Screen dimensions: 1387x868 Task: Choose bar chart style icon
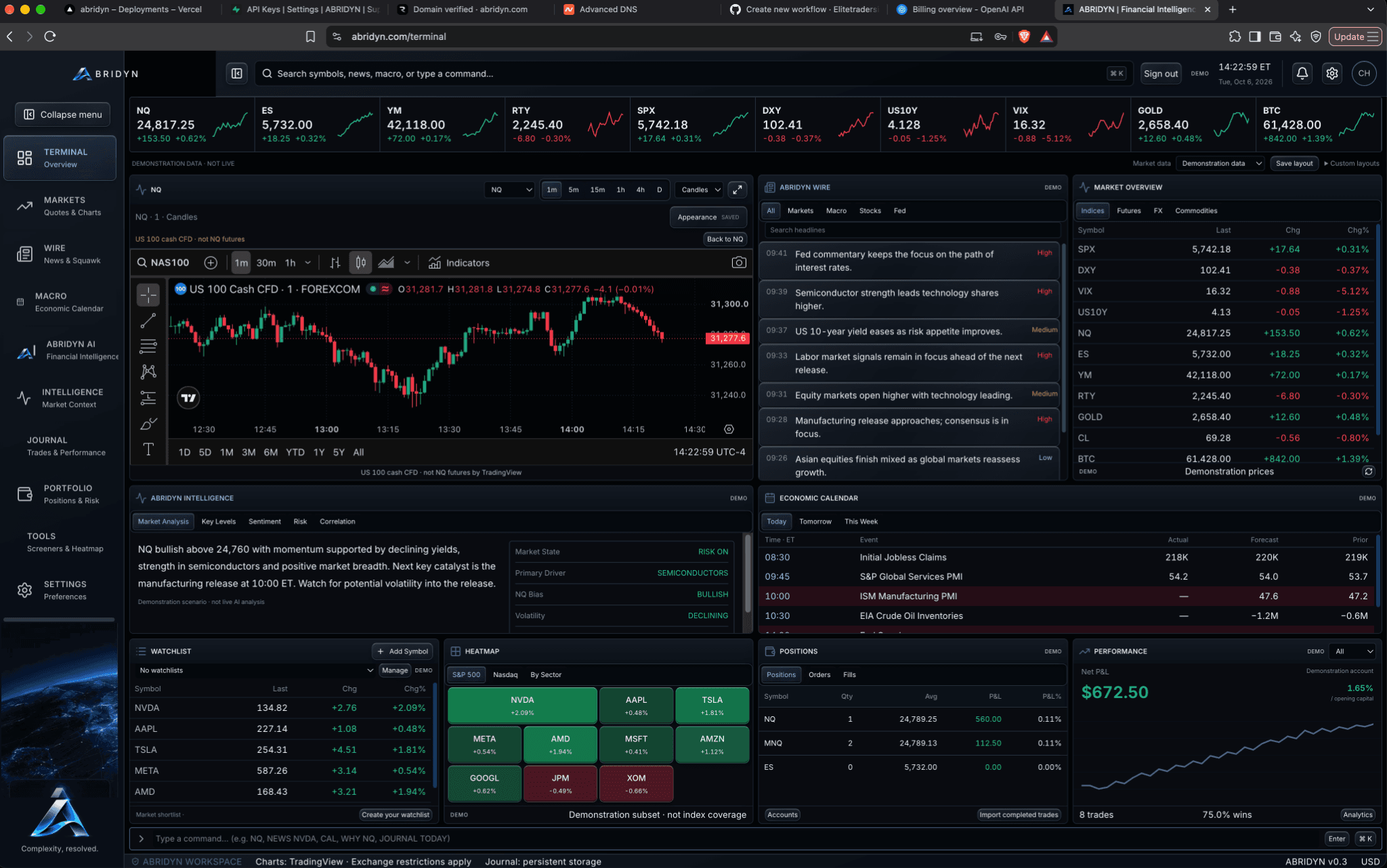click(335, 263)
